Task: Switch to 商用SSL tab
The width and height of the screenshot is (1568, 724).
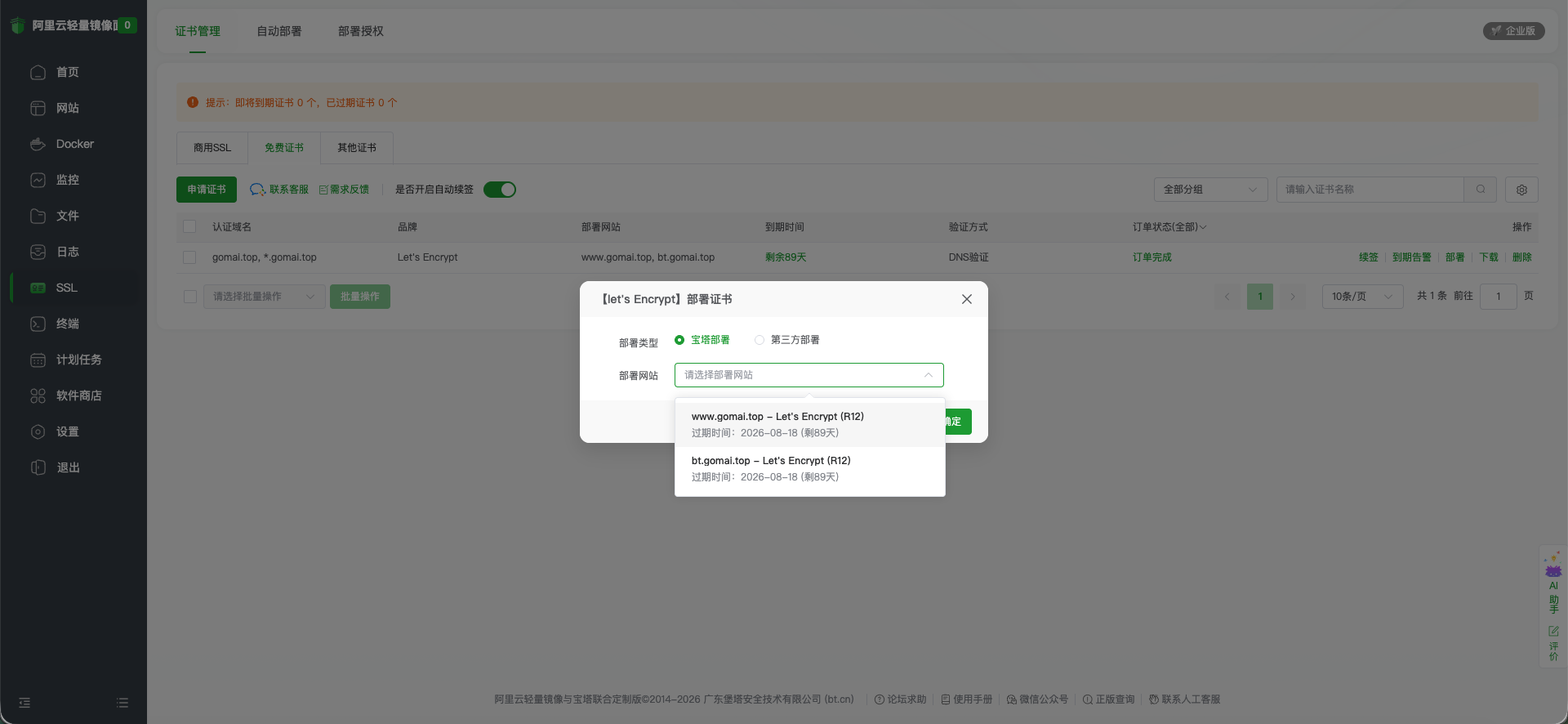Action: [212, 148]
